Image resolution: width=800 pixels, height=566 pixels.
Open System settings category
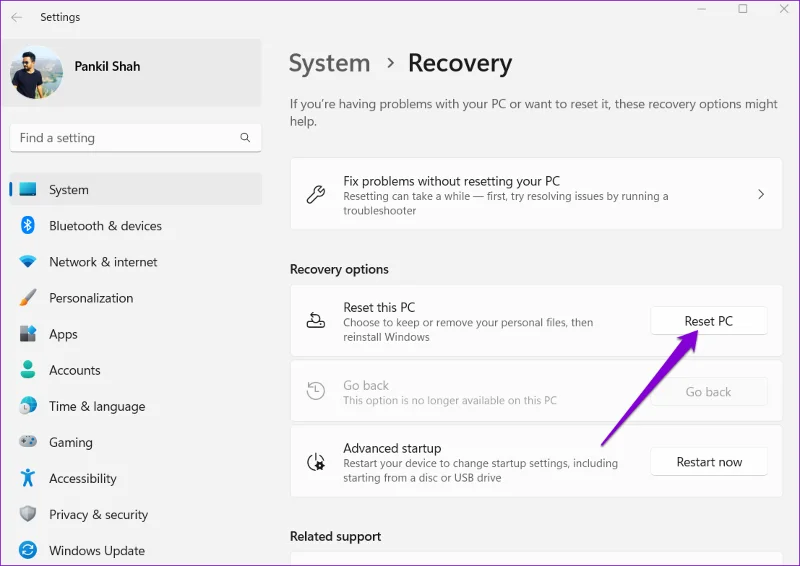[x=135, y=189]
